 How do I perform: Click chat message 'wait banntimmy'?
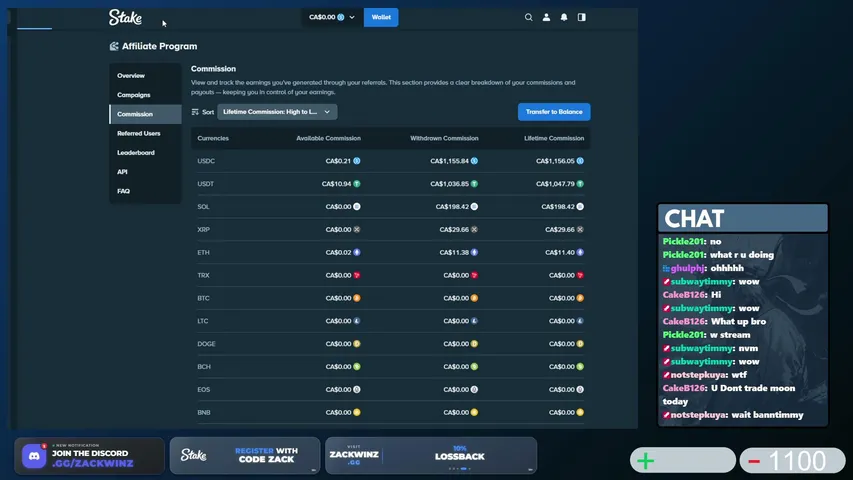point(767,415)
